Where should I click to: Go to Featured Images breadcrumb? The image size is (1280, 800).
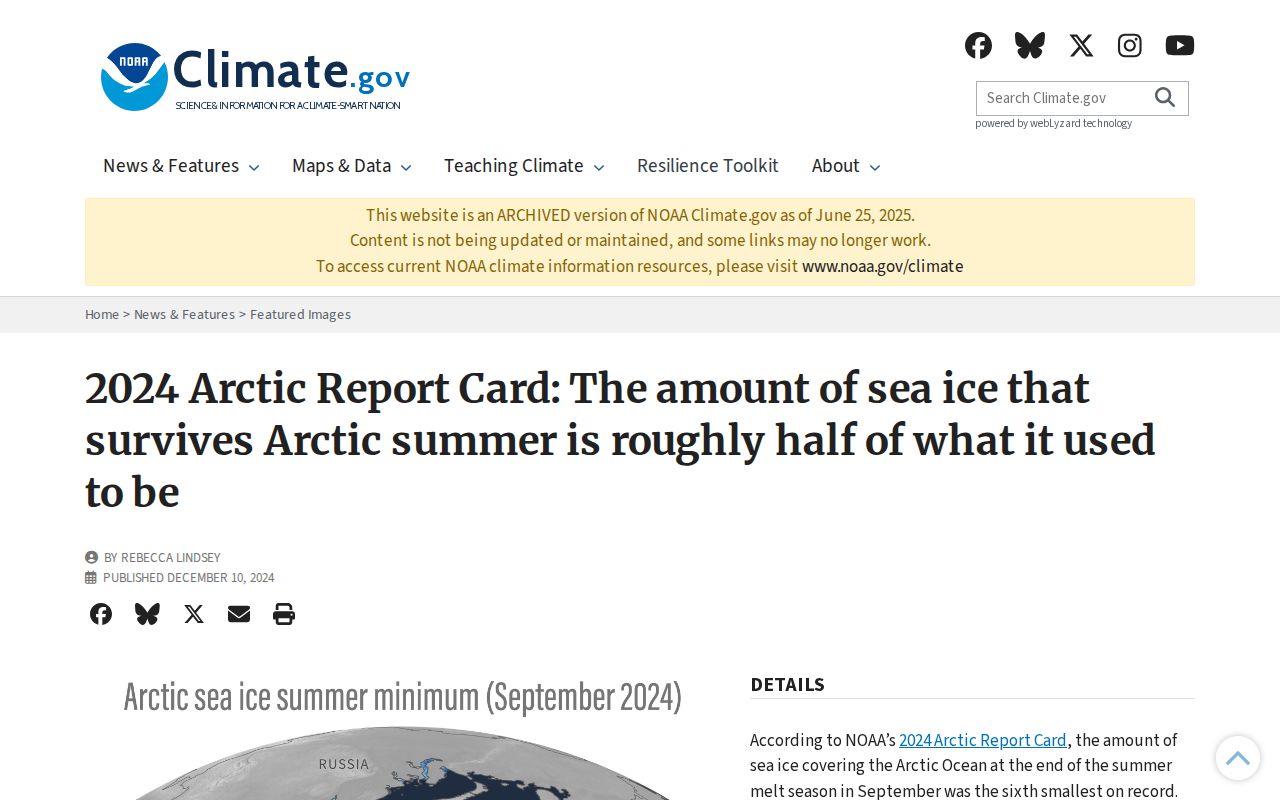point(300,314)
